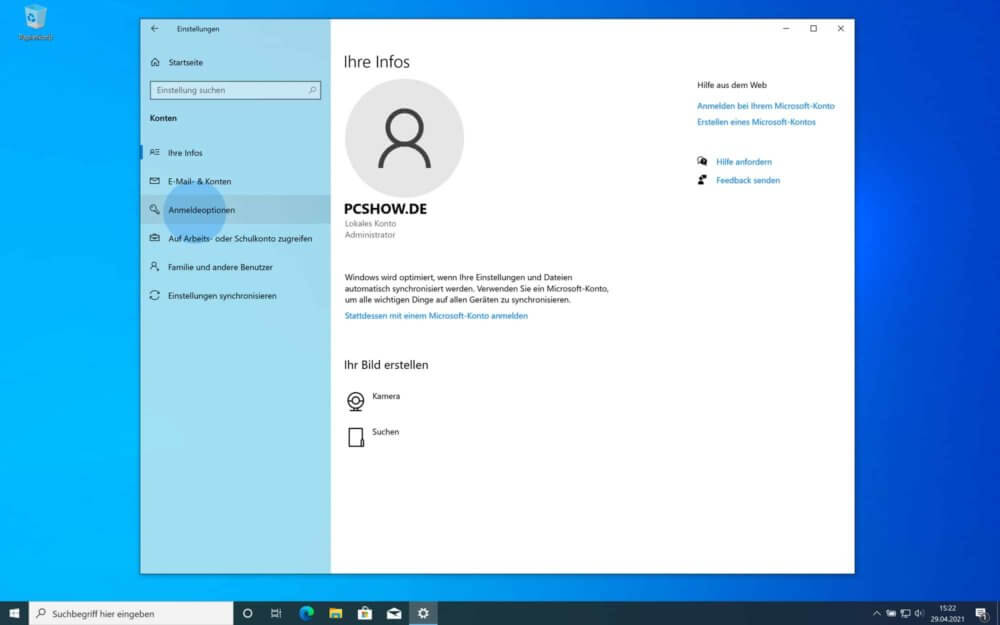Screen dimensions: 1000x625
Task: Click the back arrow in Einstellungen
Action: [x=153, y=29]
